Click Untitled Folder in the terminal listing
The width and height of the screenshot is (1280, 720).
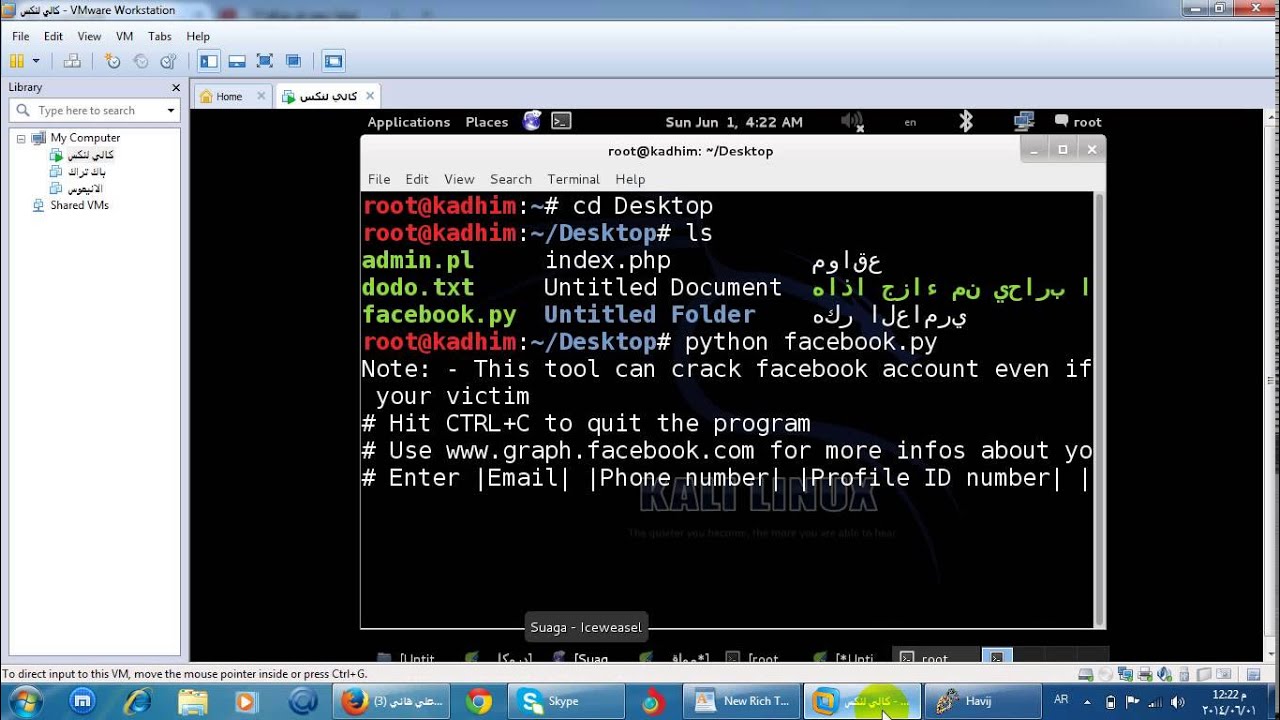tap(650, 314)
